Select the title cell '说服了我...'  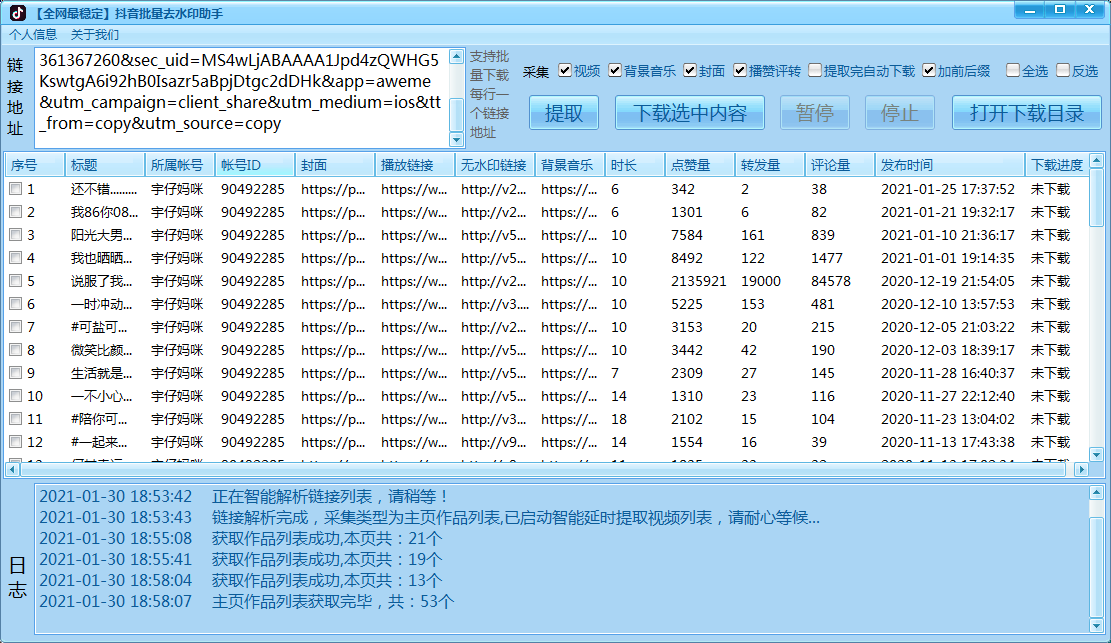101,281
